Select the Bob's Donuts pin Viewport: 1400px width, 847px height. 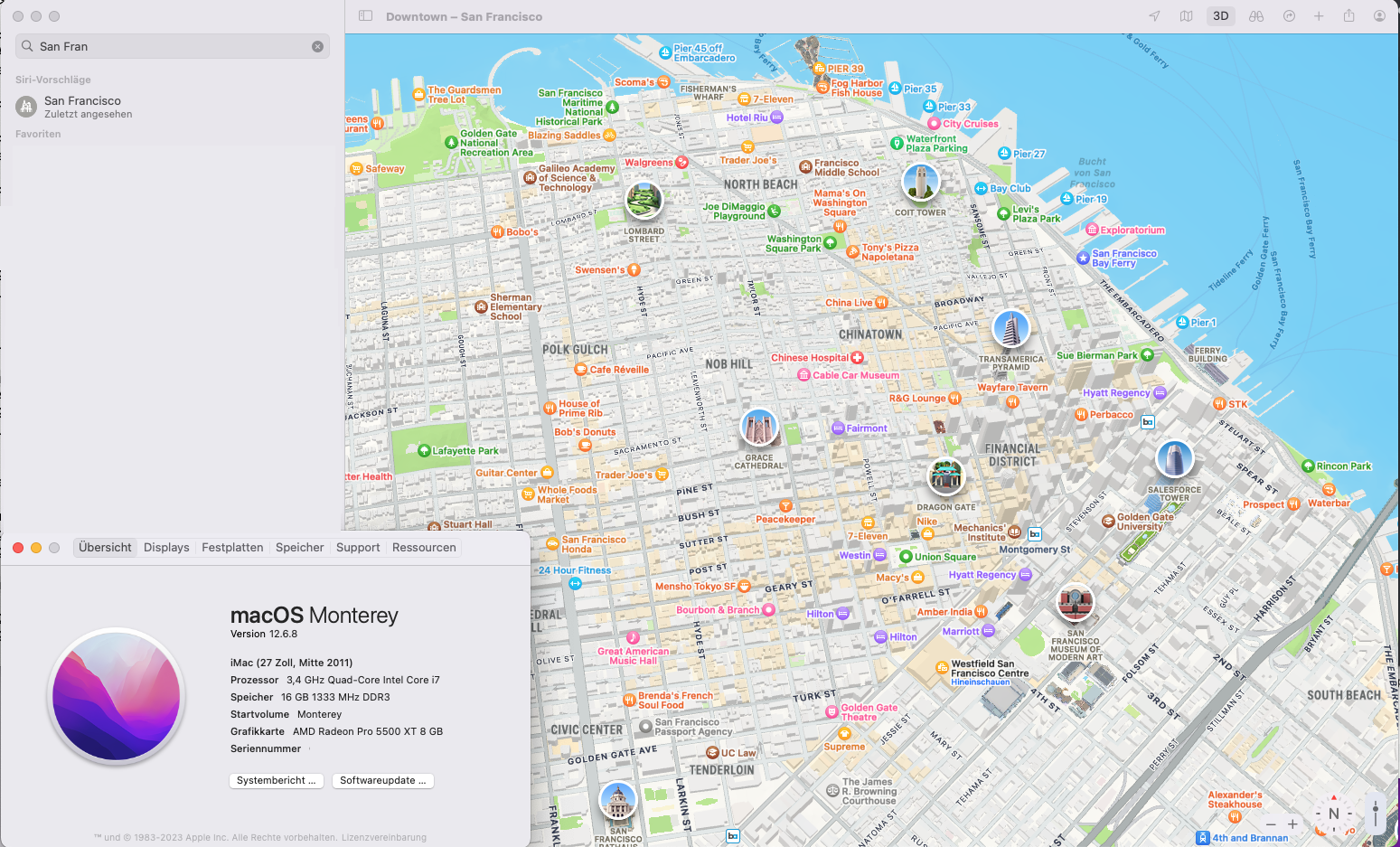[x=585, y=445]
